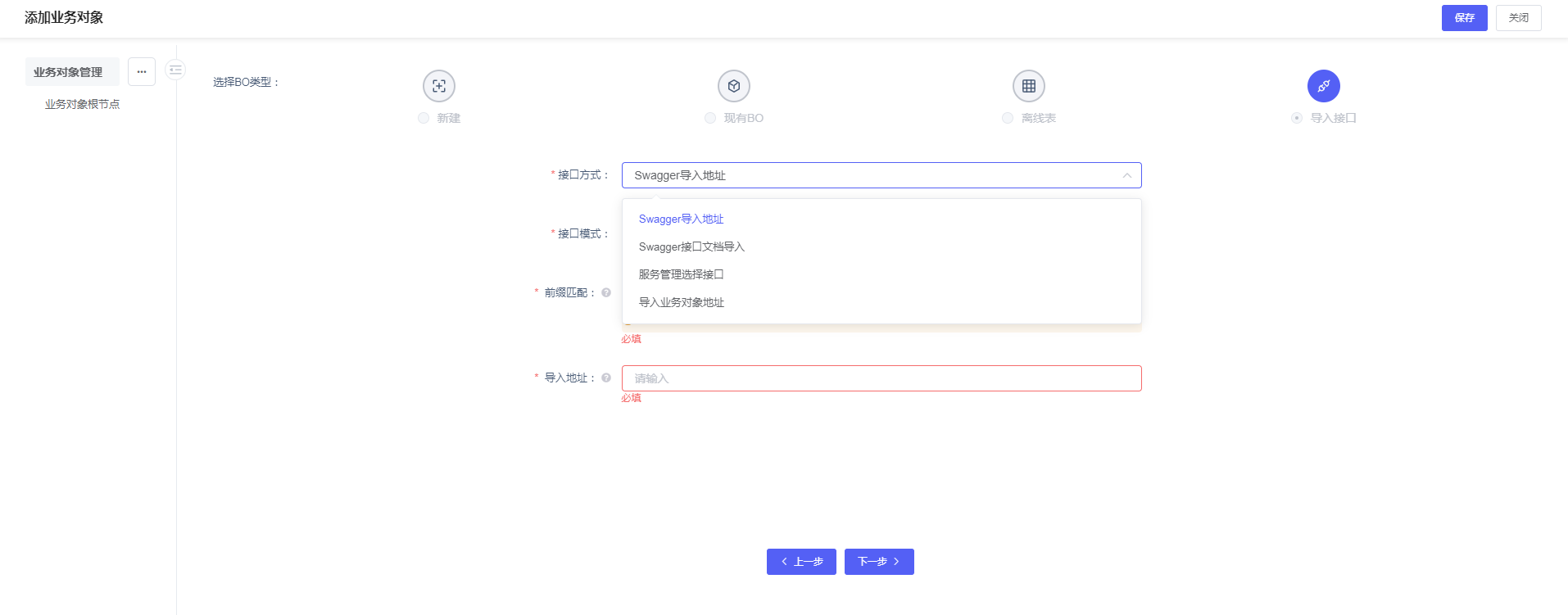Select the 新建 radio button
Image resolution: width=1568 pixels, height=615 pixels.
pos(424,118)
